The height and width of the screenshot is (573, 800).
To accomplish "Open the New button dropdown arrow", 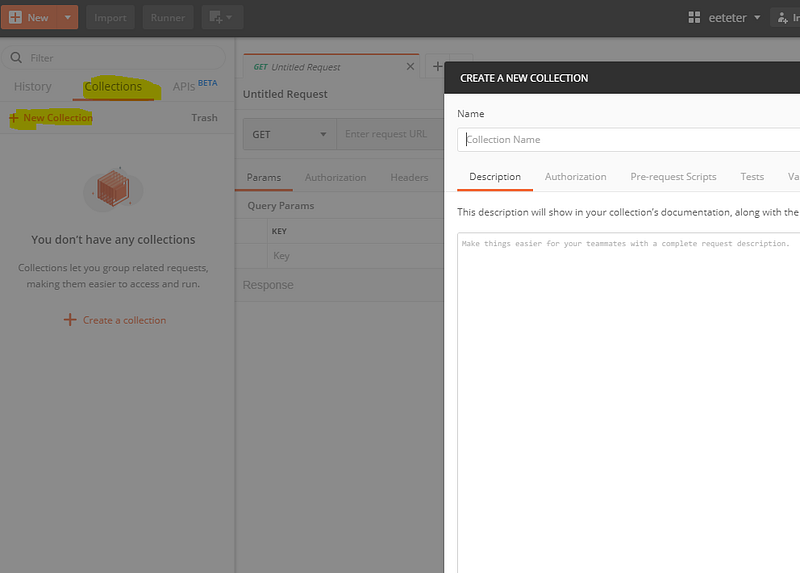I will point(67,17).
